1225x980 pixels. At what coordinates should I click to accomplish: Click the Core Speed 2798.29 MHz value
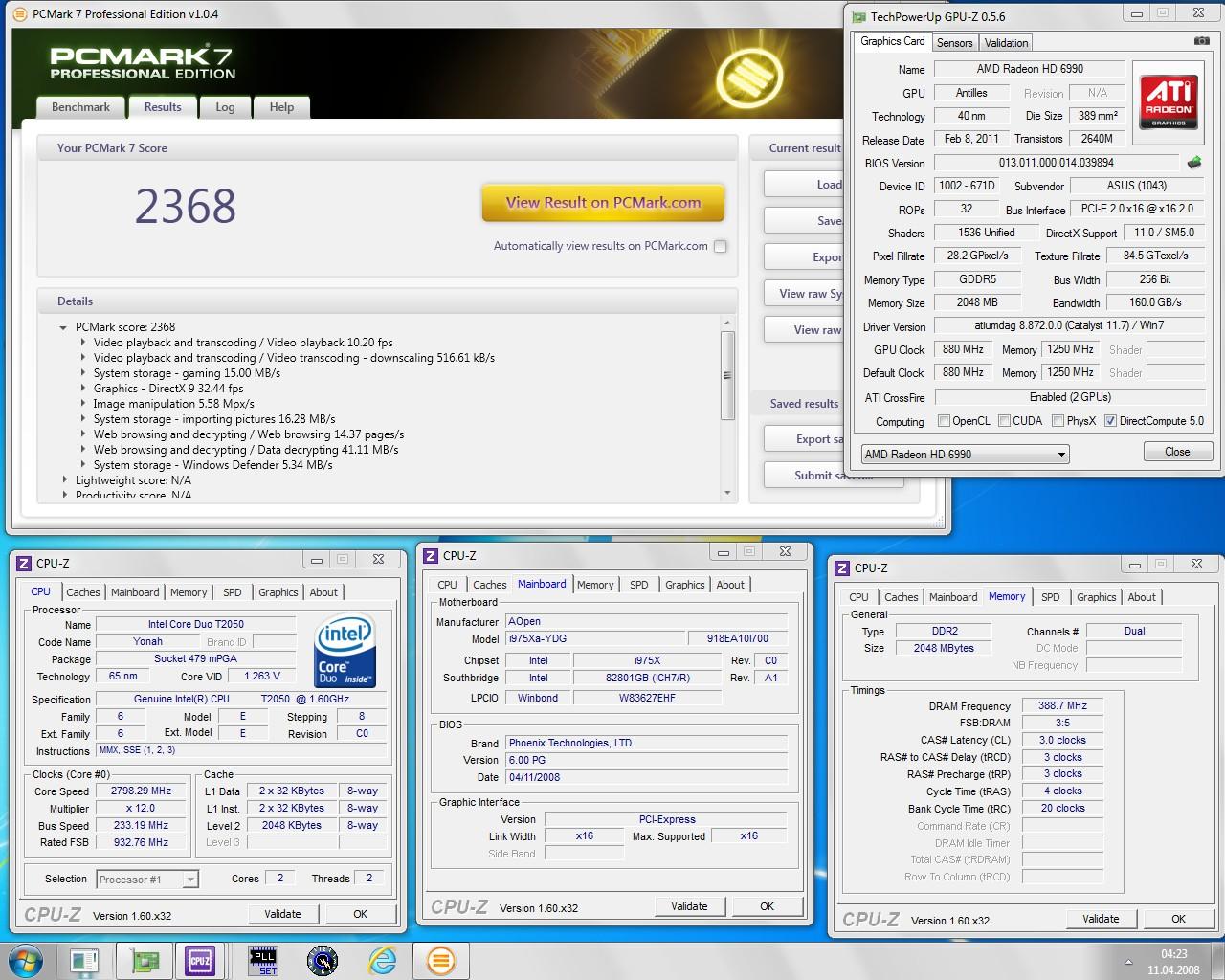141,791
